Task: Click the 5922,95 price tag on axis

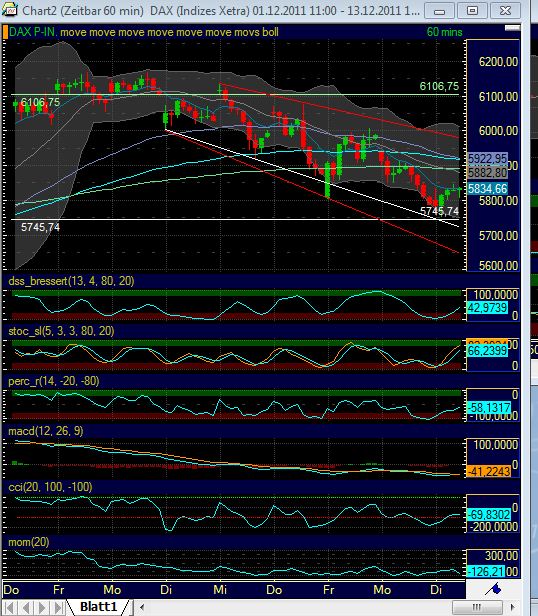Action: (487, 158)
